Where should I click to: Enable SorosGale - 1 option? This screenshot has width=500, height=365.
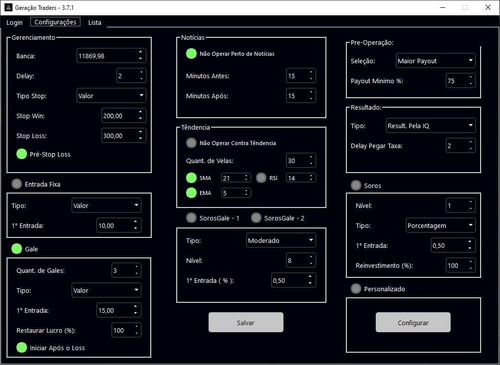click(x=191, y=218)
